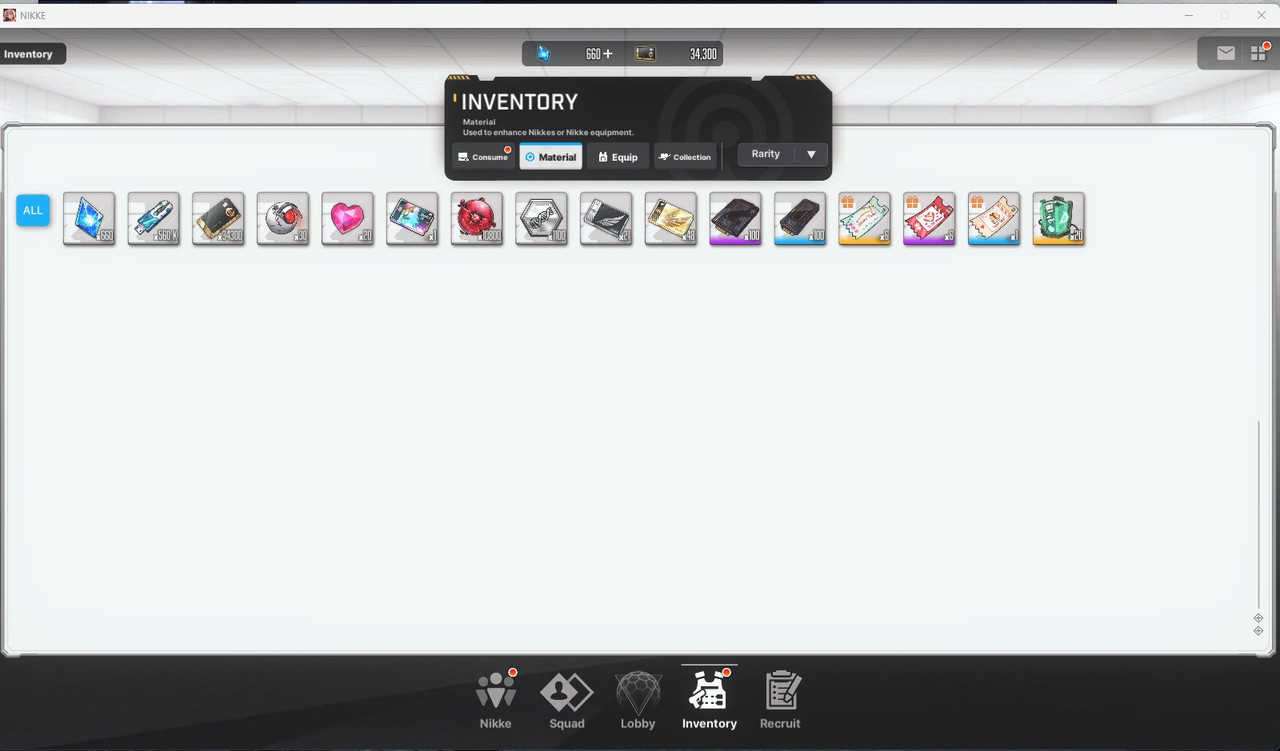The width and height of the screenshot is (1280, 751).
Task: Select the black credit card item x34300
Action: pos(218,219)
